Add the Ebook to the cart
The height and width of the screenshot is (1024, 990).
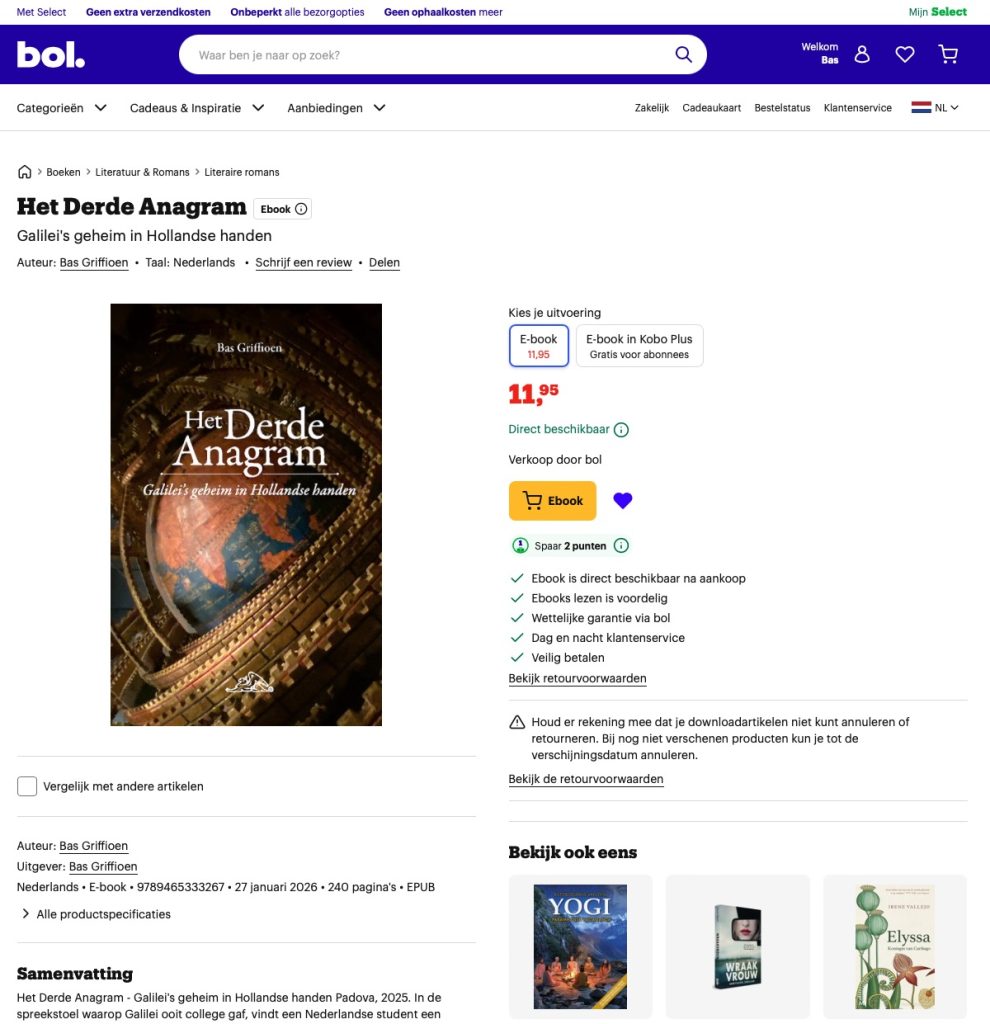(552, 501)
